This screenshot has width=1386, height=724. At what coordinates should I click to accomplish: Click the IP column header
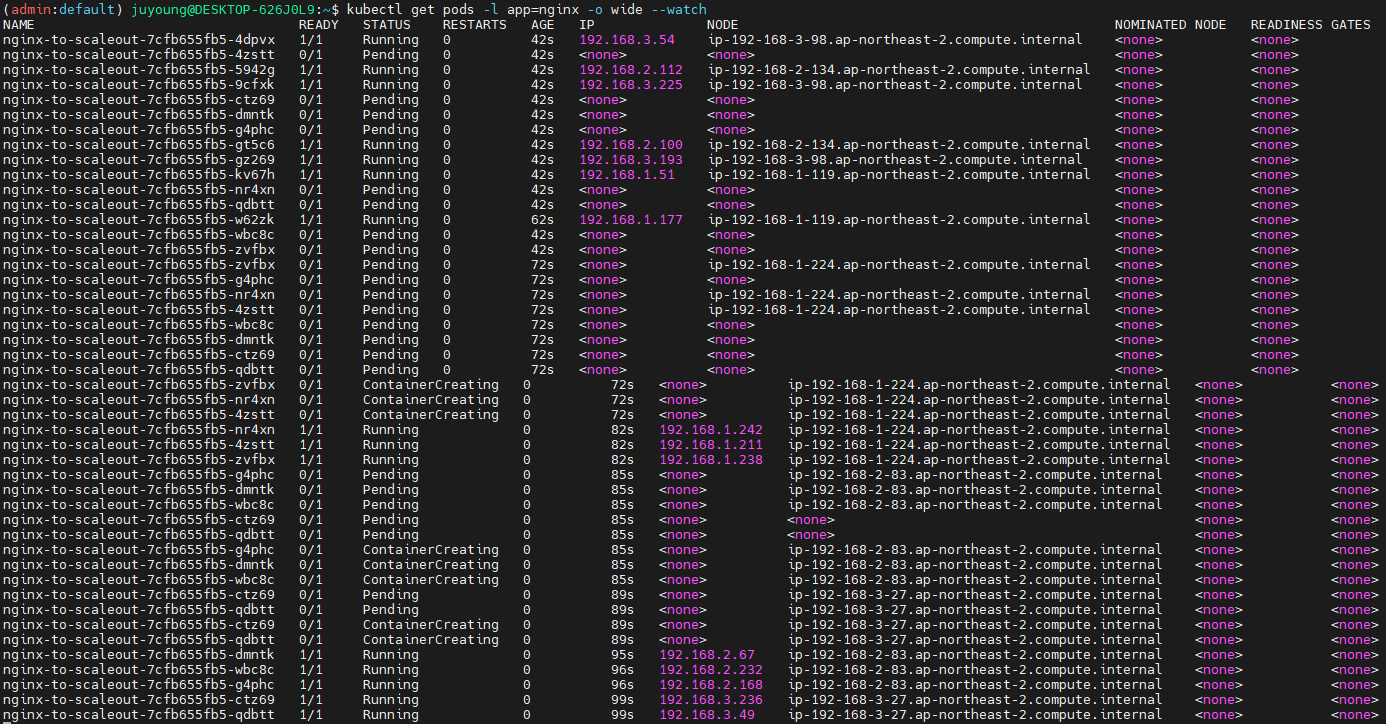pyautogui.click(x=587, y=25)
